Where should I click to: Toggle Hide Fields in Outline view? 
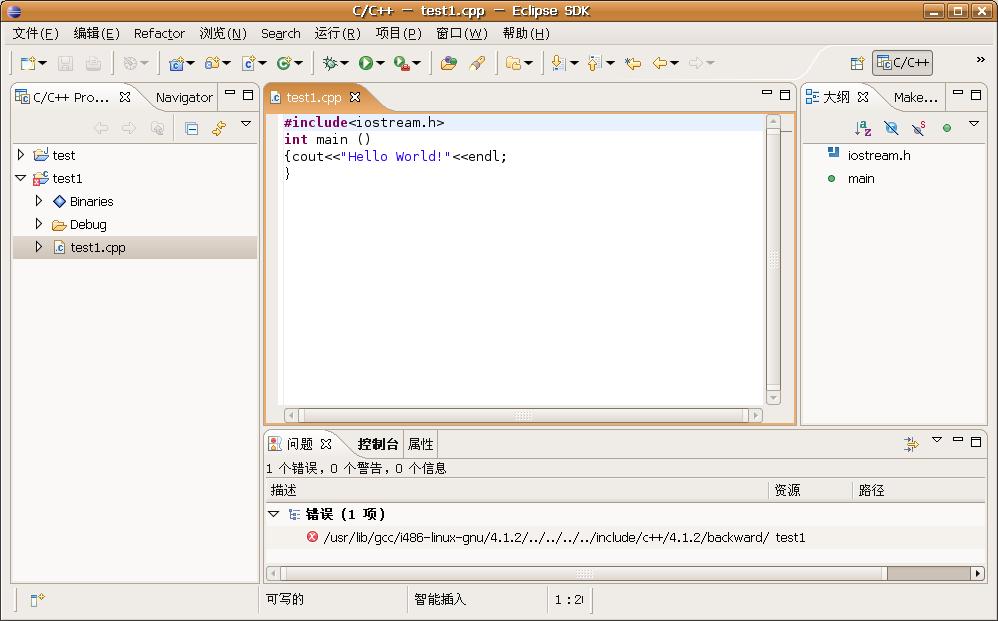tap(891, 128)
